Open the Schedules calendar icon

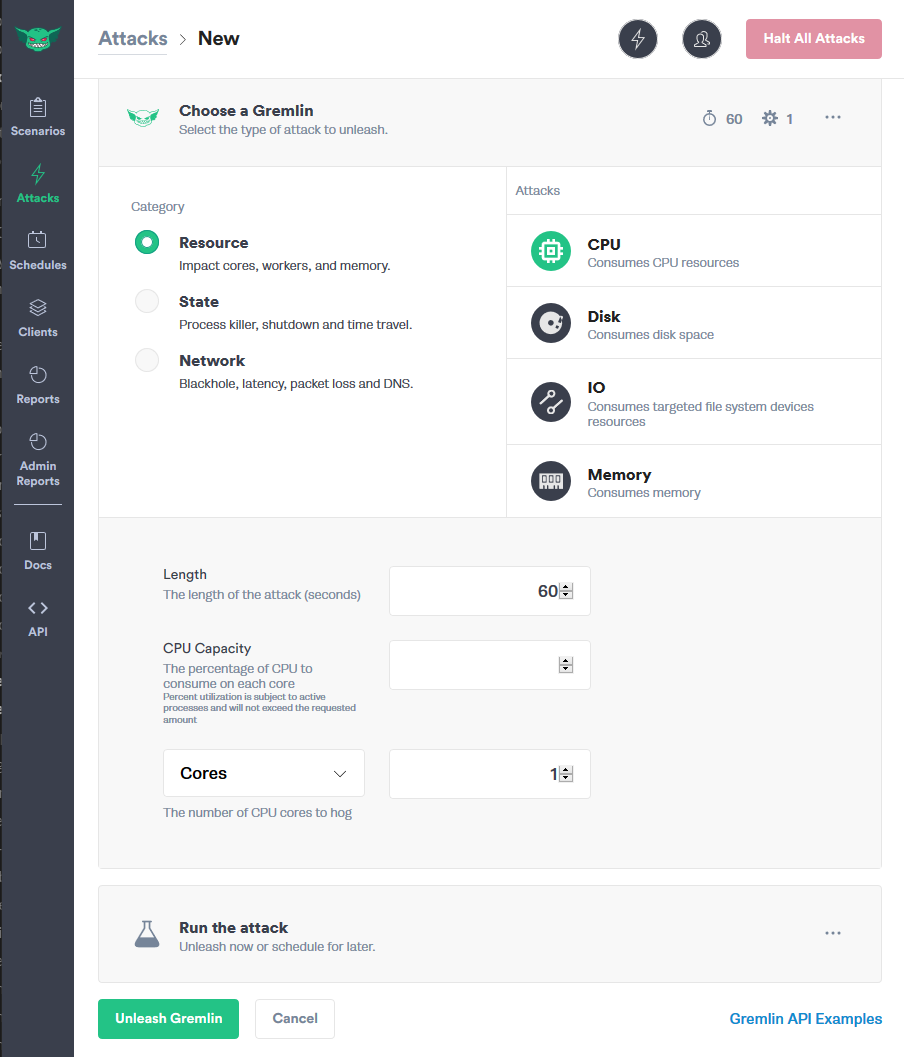click(x=38, y=240)
